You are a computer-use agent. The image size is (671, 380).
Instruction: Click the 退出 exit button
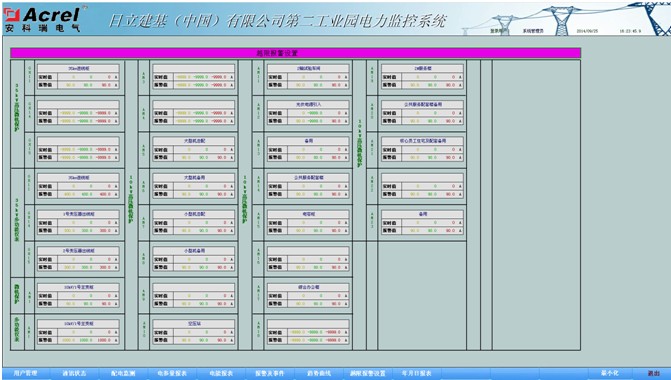(653, 374)
